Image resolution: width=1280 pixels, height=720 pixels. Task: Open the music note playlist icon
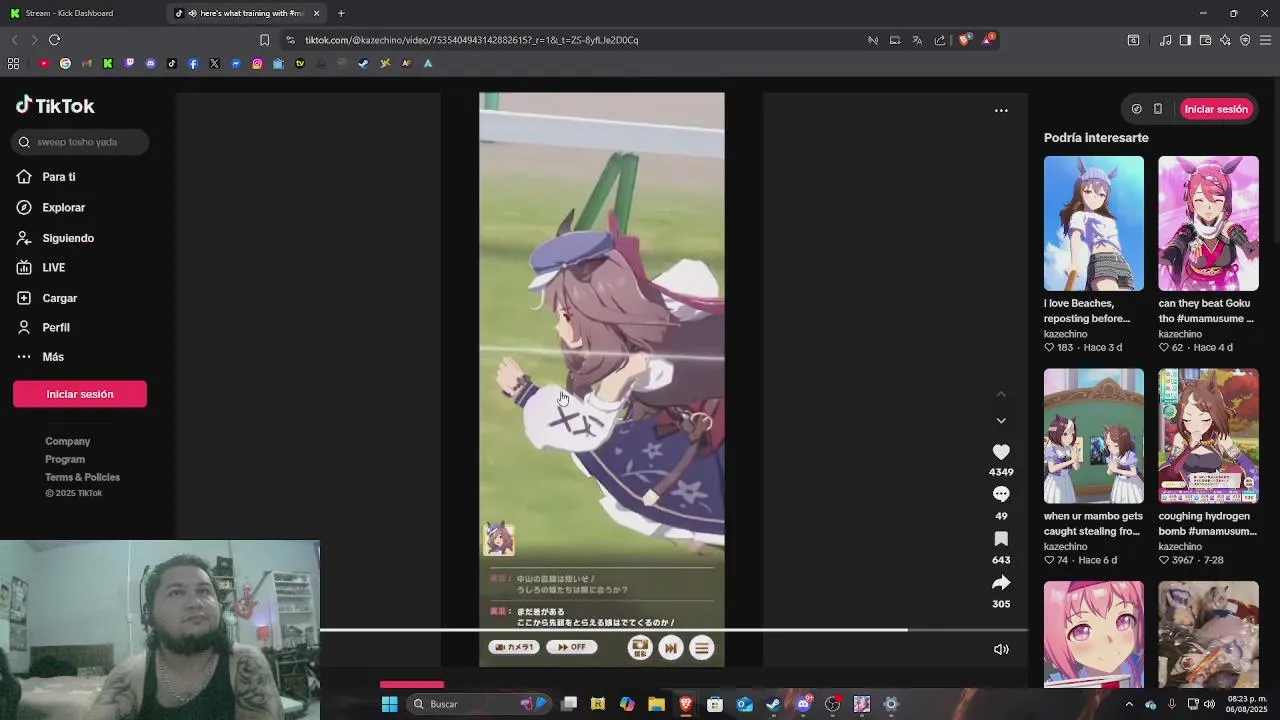[x=1165, y=40]
